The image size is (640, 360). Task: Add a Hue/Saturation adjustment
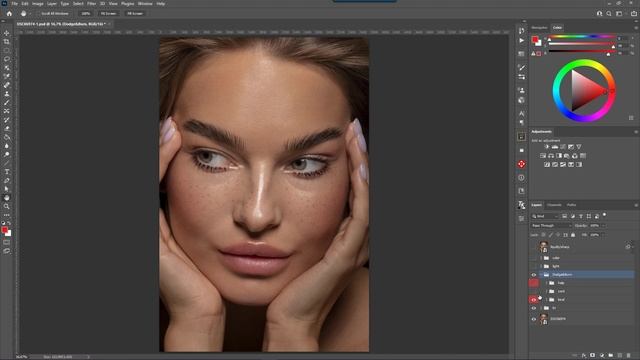point(543,156)
